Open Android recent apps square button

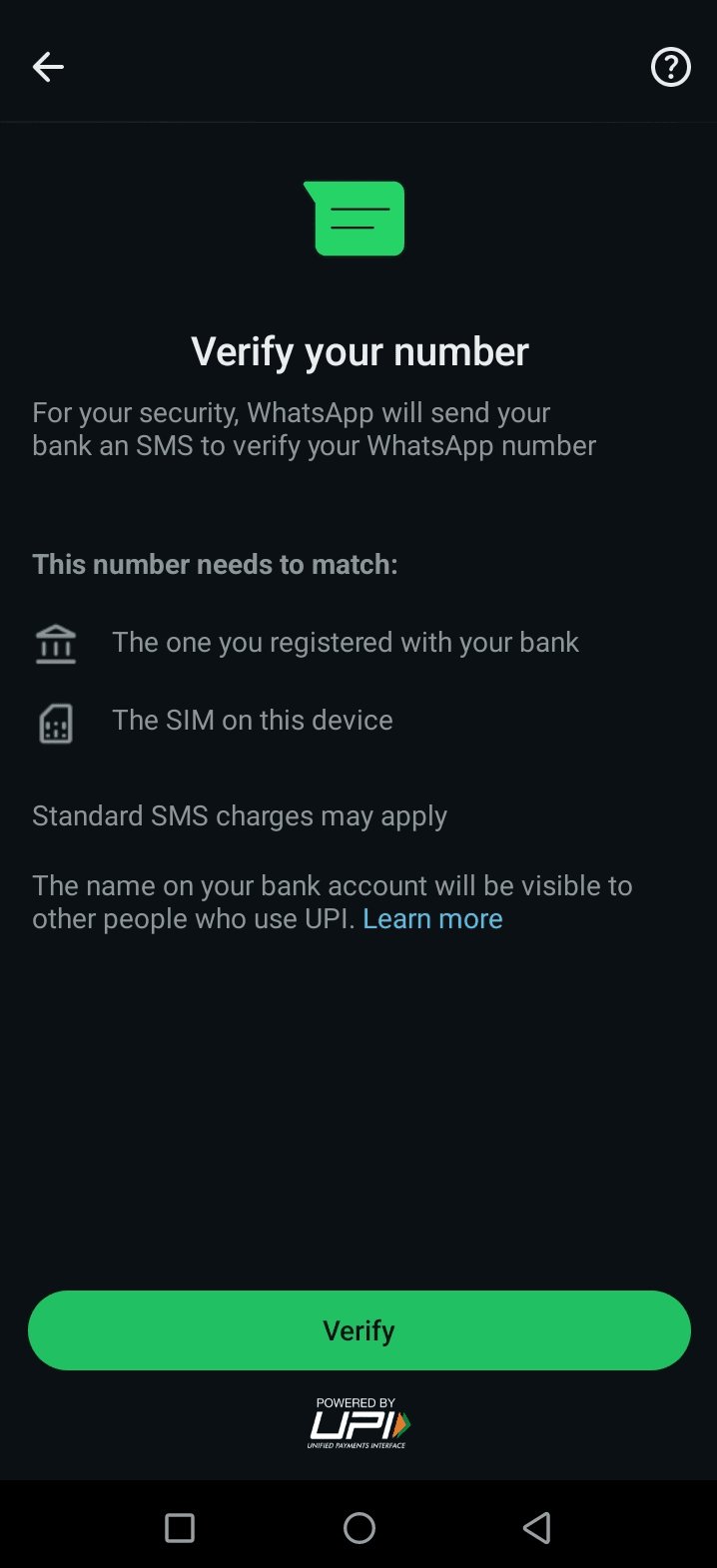click(180, 1527)
